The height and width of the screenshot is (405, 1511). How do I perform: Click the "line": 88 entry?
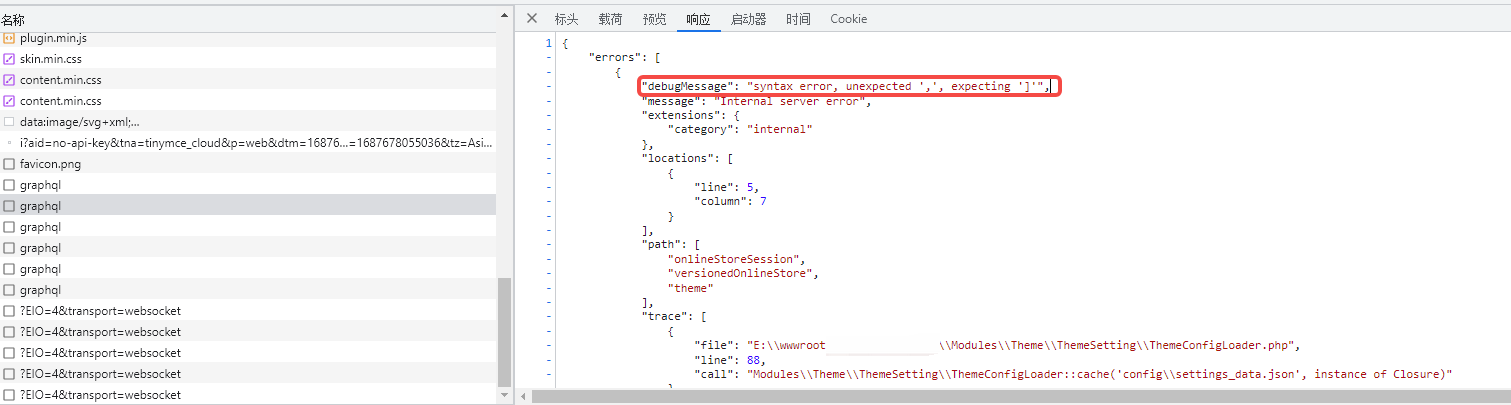[x=730, y=360]
